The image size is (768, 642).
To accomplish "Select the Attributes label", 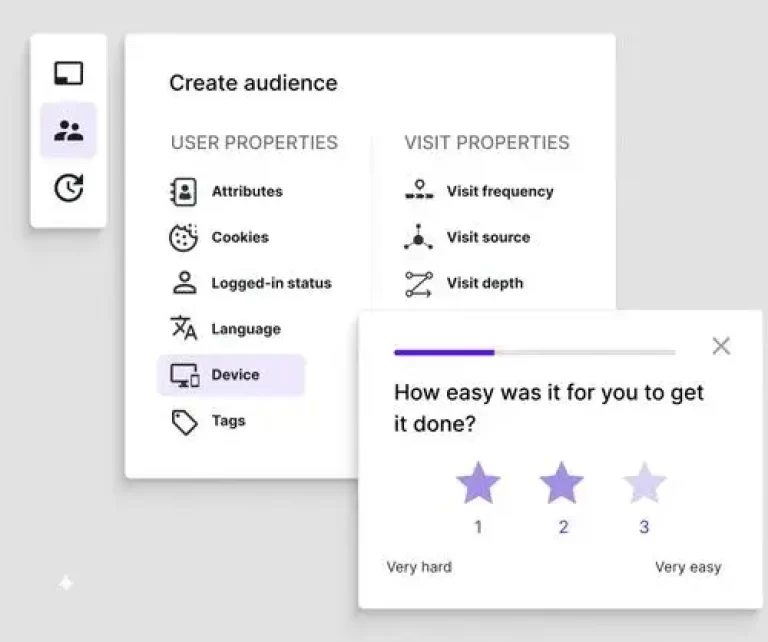I will (247, 191).
